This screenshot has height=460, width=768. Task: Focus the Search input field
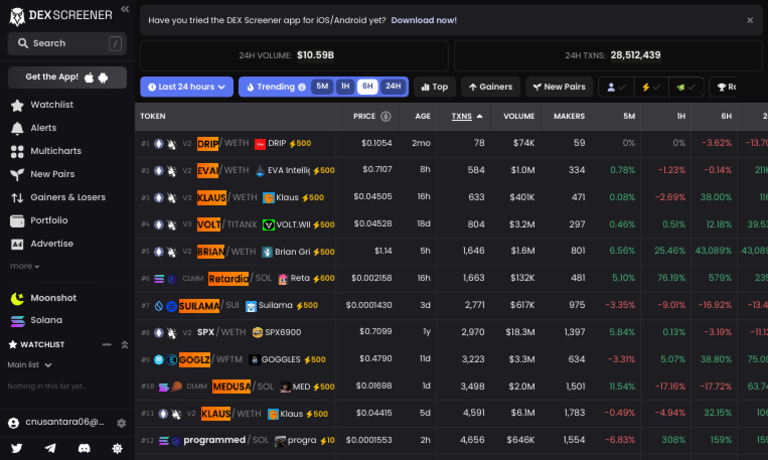[x=67, y=44]
